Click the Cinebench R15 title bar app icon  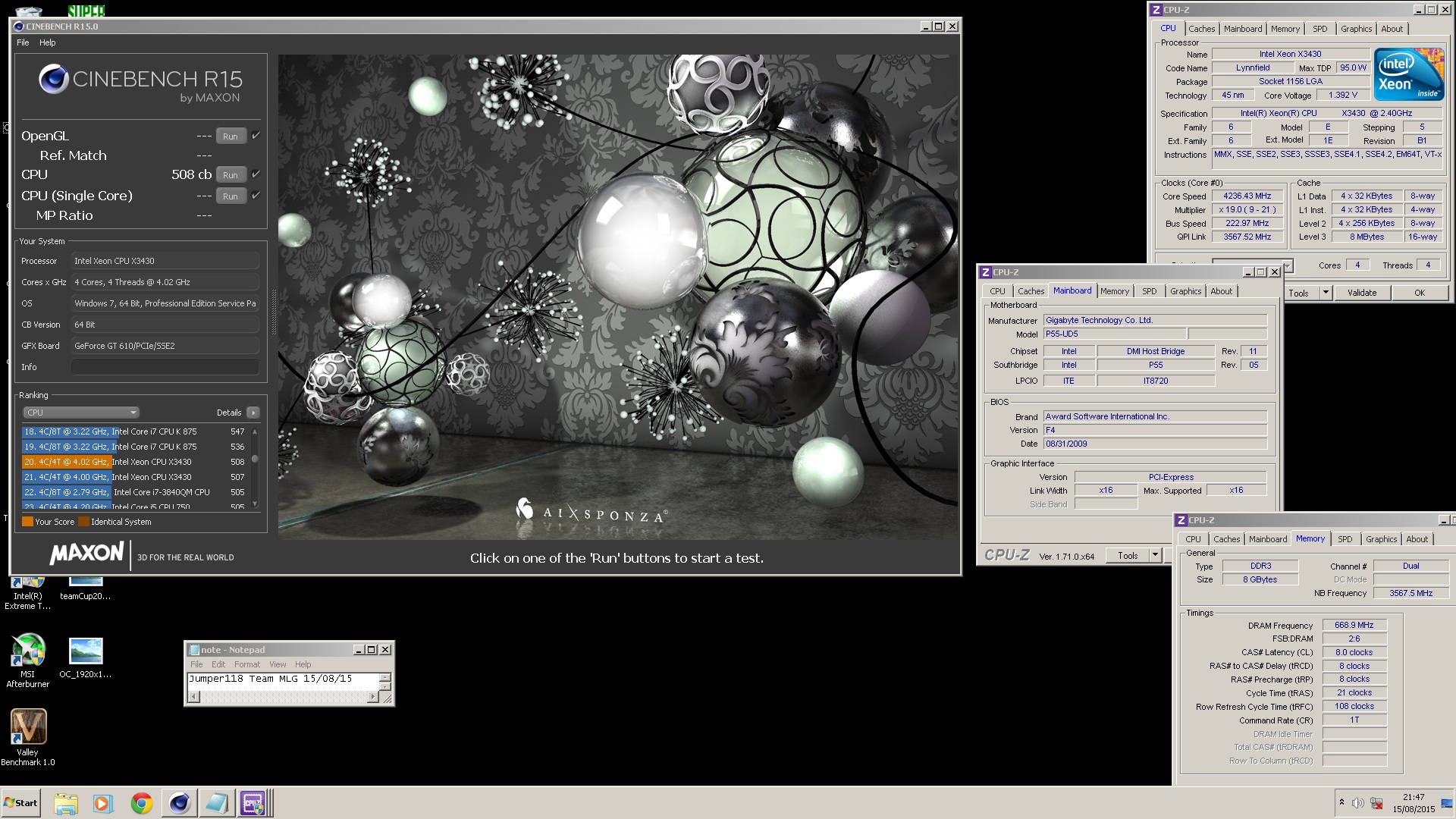(19, 27)
